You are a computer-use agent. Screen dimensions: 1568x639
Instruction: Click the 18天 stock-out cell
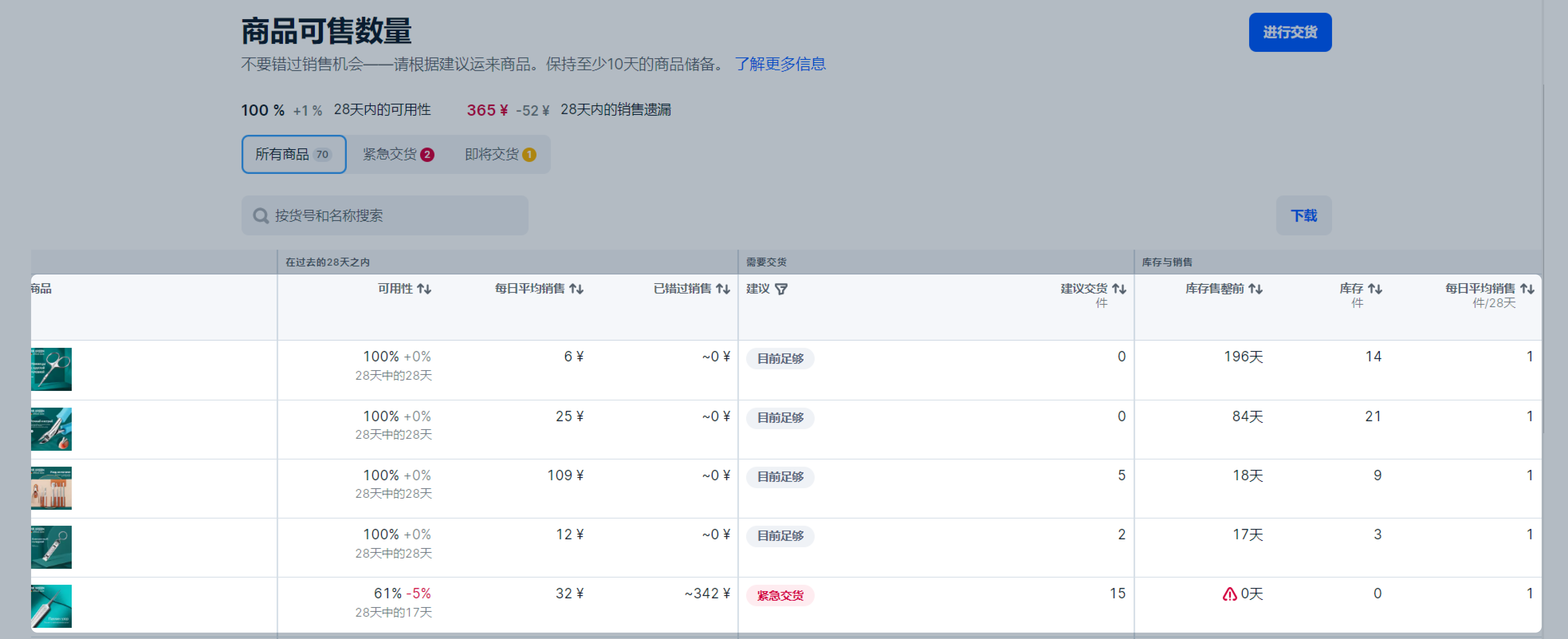click(1248, 476)
